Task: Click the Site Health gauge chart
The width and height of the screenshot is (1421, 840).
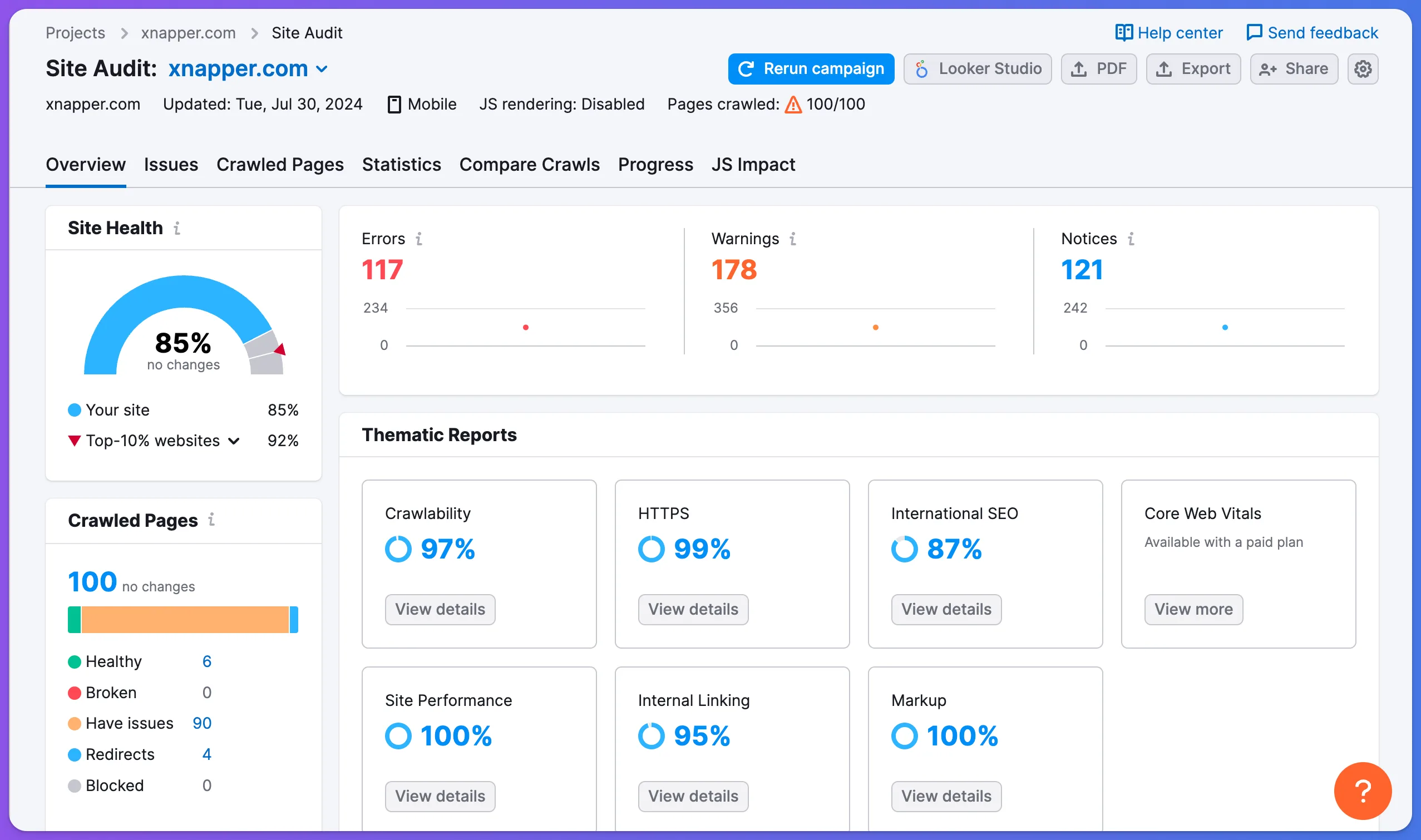Action: (184, 325)
